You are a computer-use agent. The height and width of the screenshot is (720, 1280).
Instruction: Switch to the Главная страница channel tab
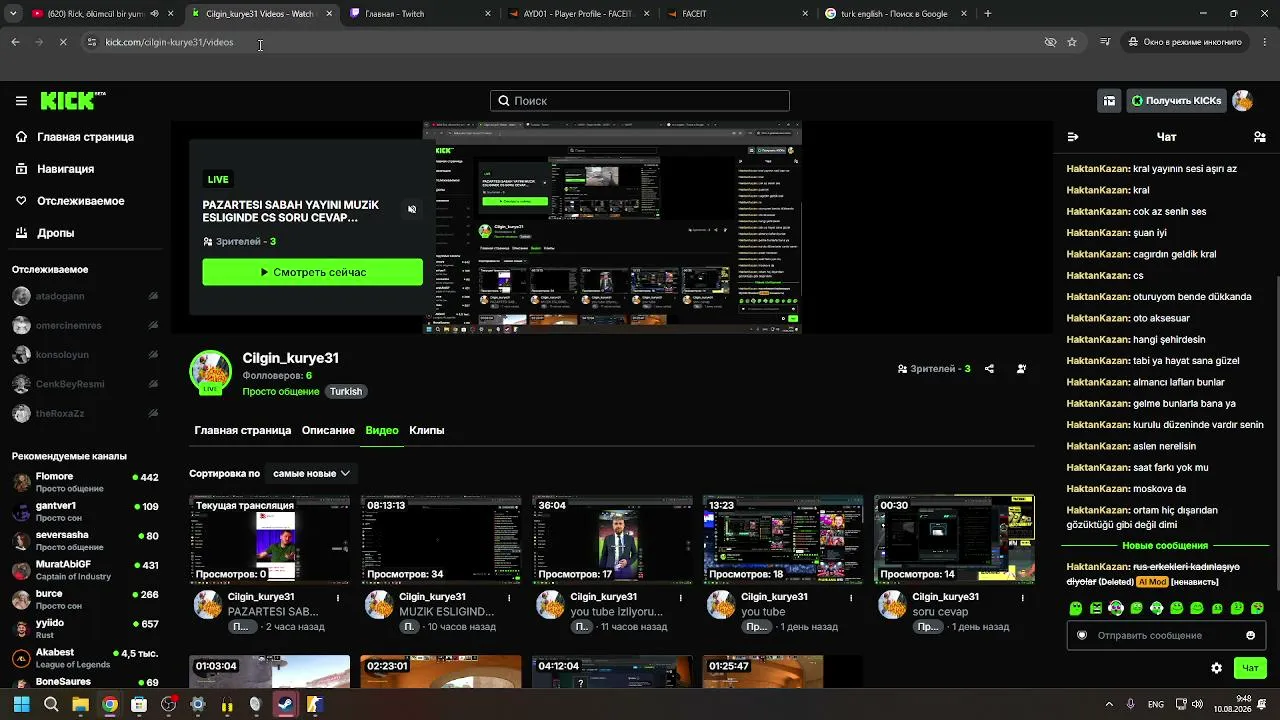coord(243,430)
